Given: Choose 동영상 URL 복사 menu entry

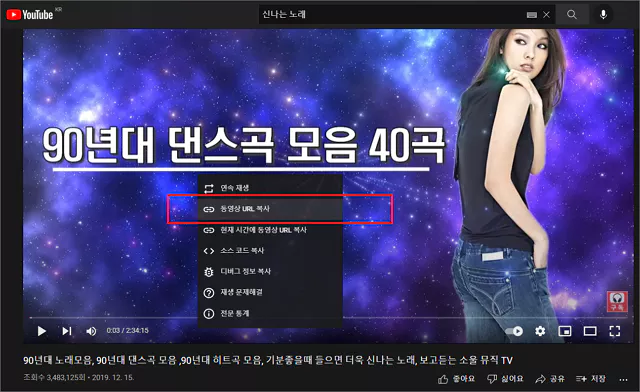Looking at the screenshot, I should 270,209.
